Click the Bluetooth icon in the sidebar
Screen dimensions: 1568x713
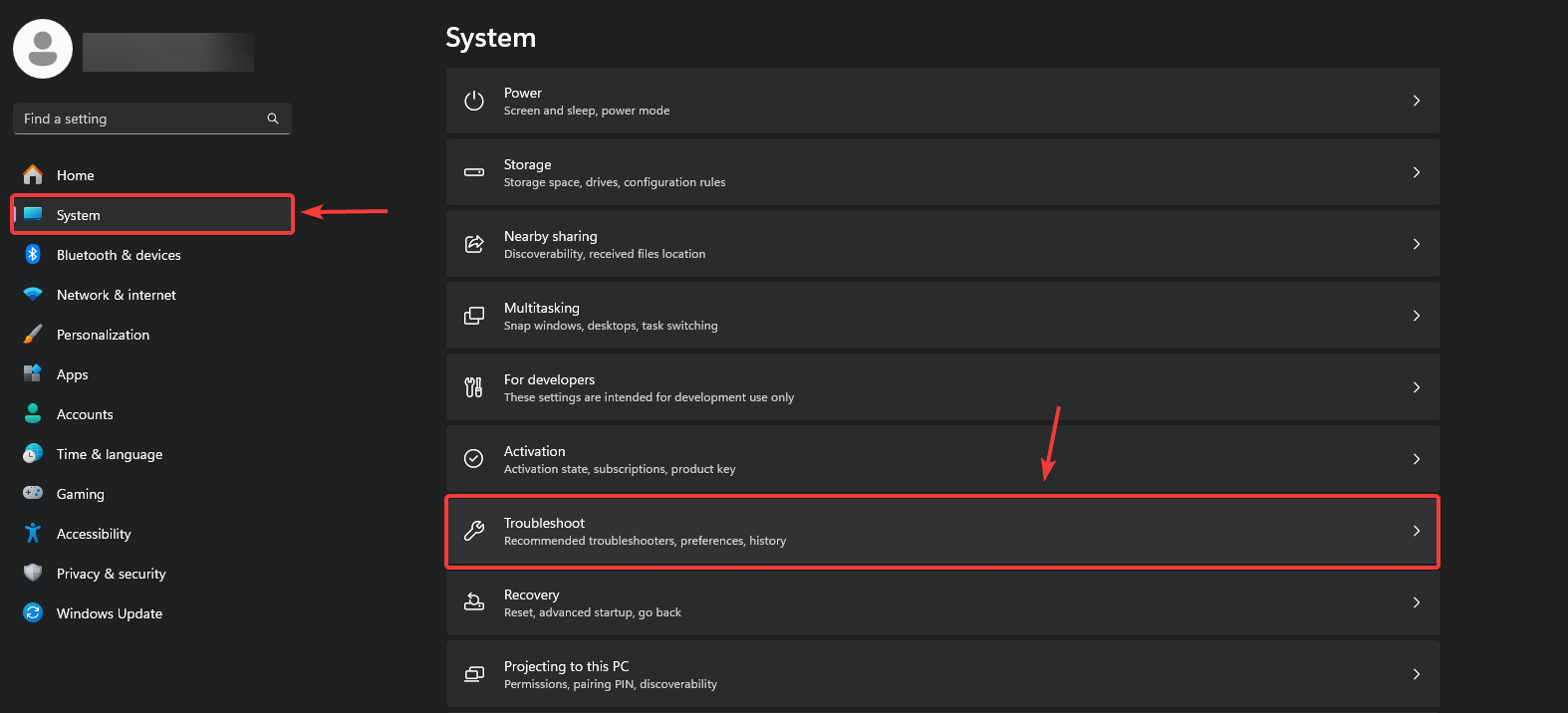point(33,255)
